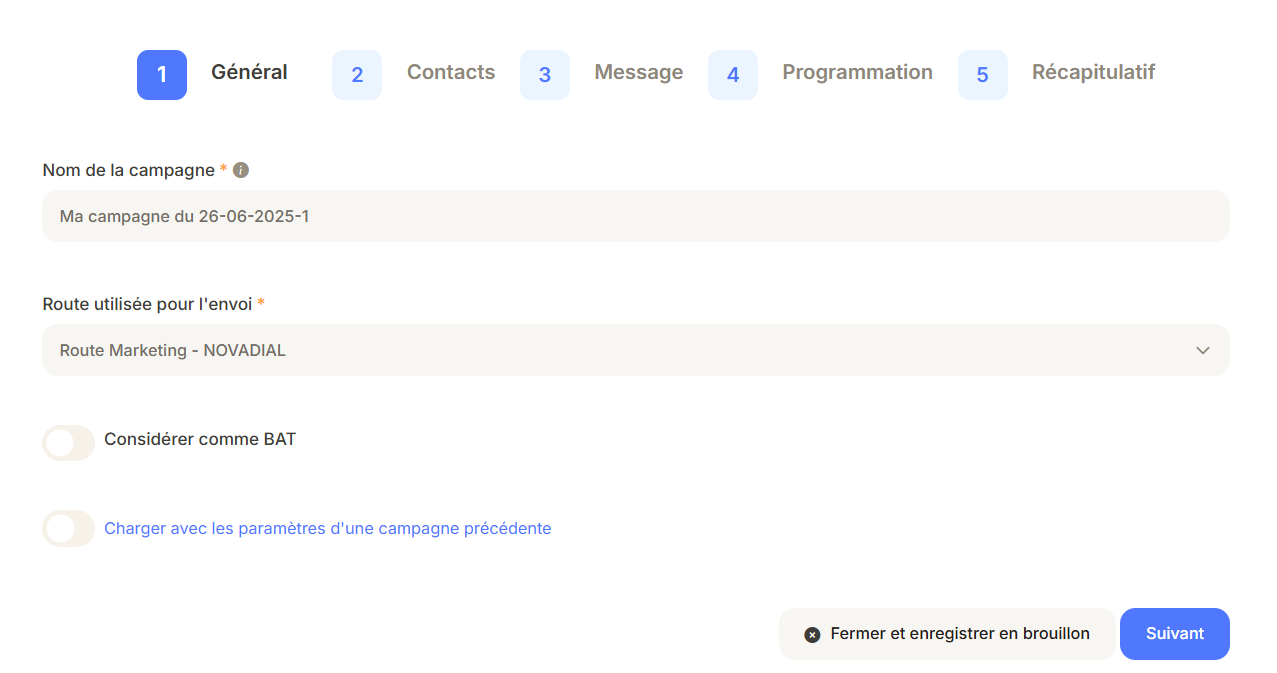Click the step 4 number badge
The height and width of the screenshot is (673, 1277).
(x=733, y=75)
